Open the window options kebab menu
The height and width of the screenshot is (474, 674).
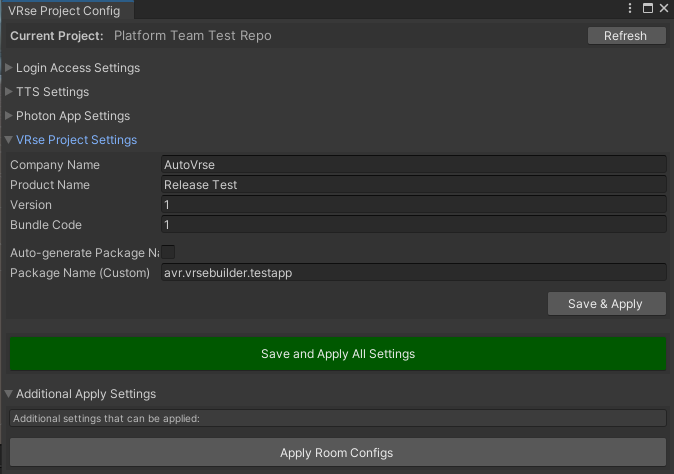(x=630, y=8)
